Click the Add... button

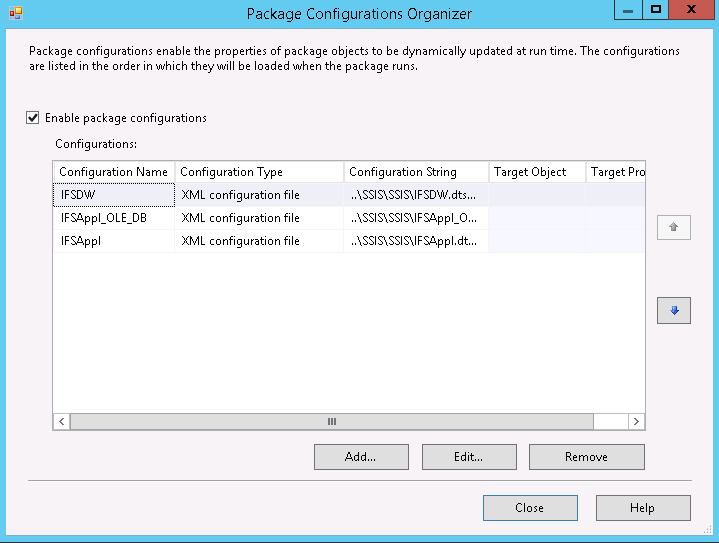click(360, 457)
